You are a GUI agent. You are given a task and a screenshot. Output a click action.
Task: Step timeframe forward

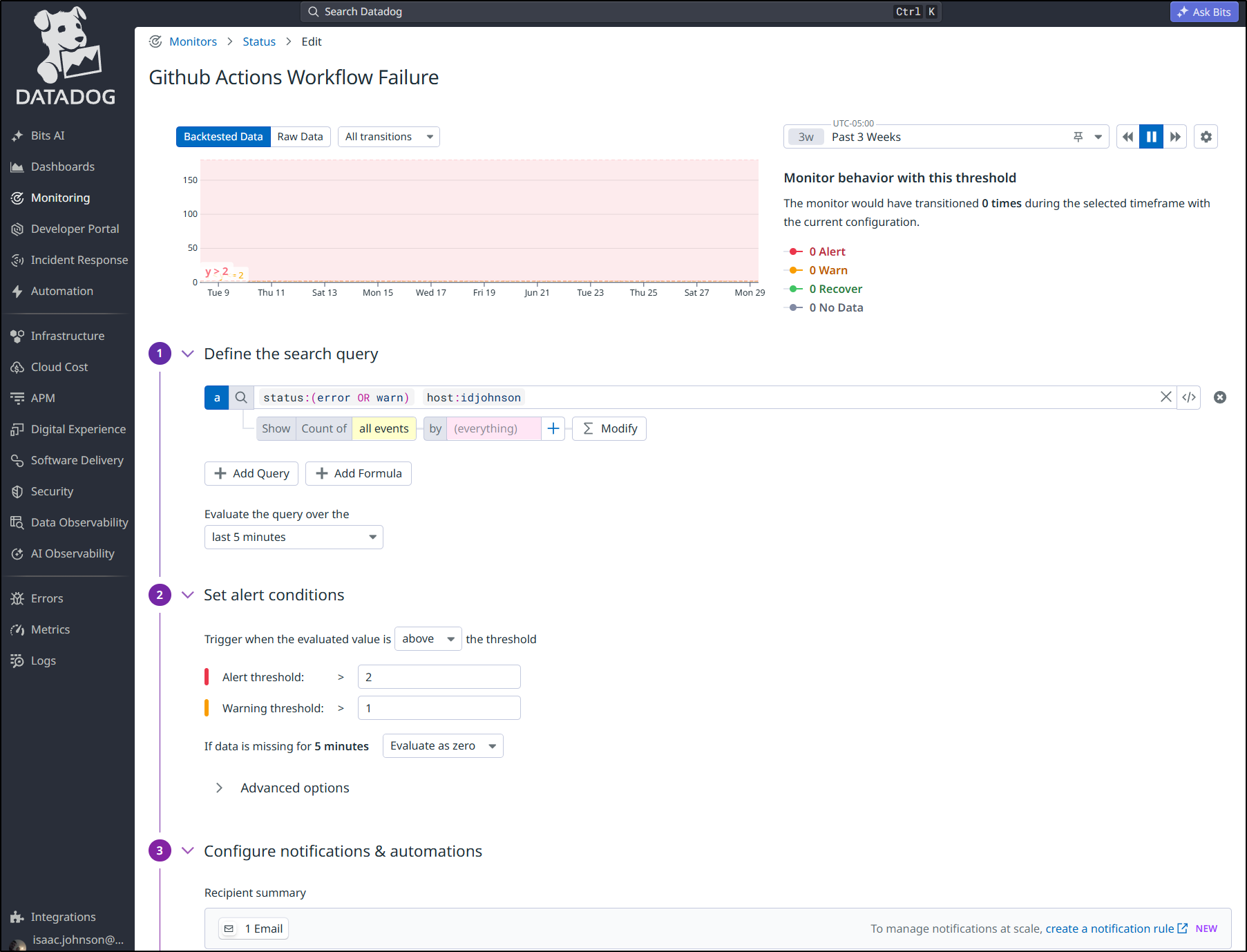1175,137
